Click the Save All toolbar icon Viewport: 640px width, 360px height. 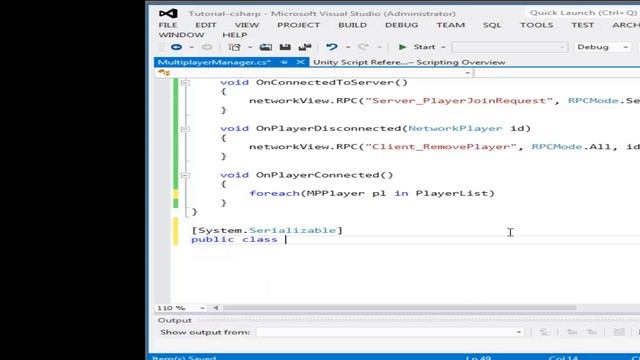[305, 47]
